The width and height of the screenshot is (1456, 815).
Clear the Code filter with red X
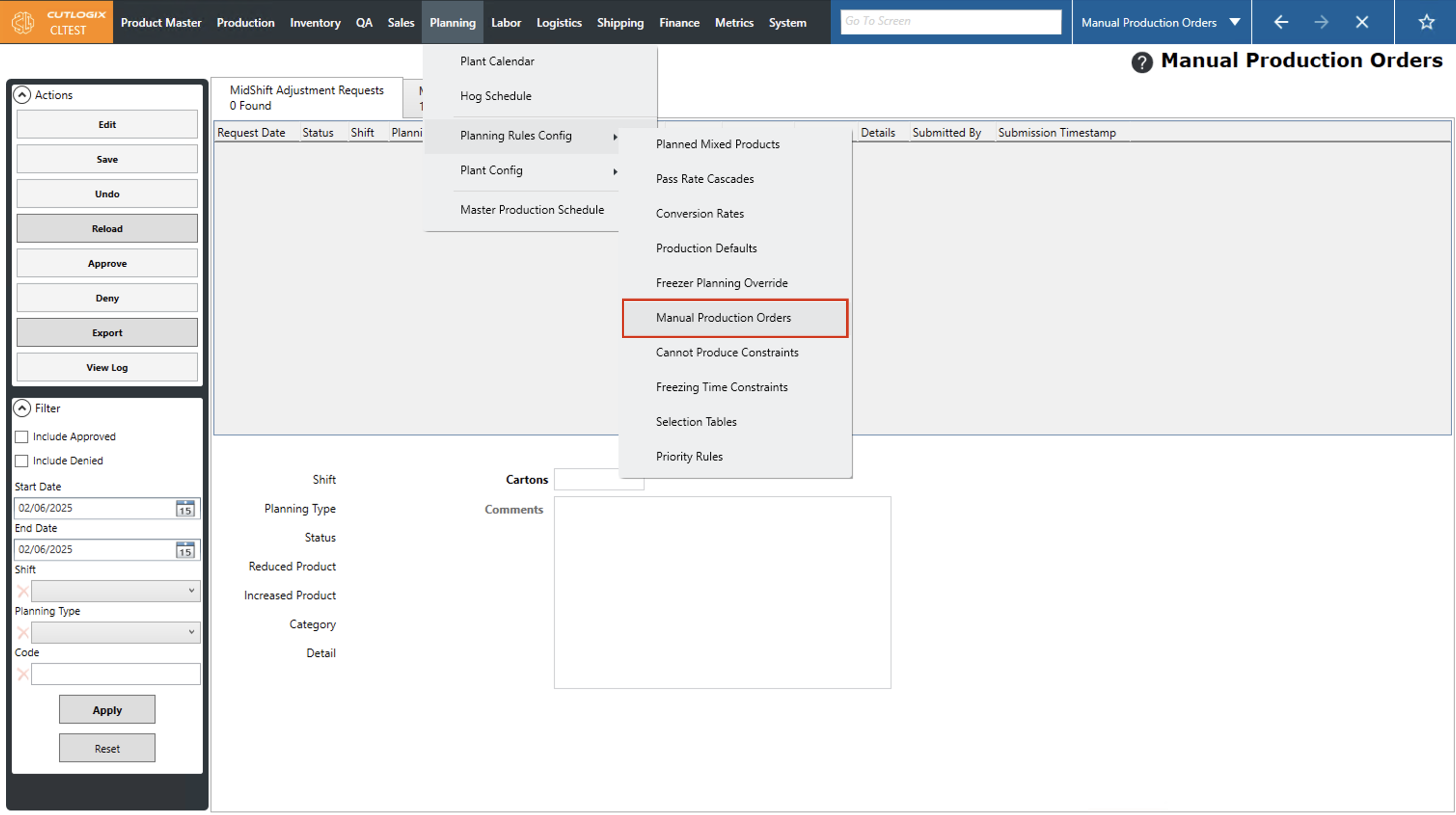23,674
